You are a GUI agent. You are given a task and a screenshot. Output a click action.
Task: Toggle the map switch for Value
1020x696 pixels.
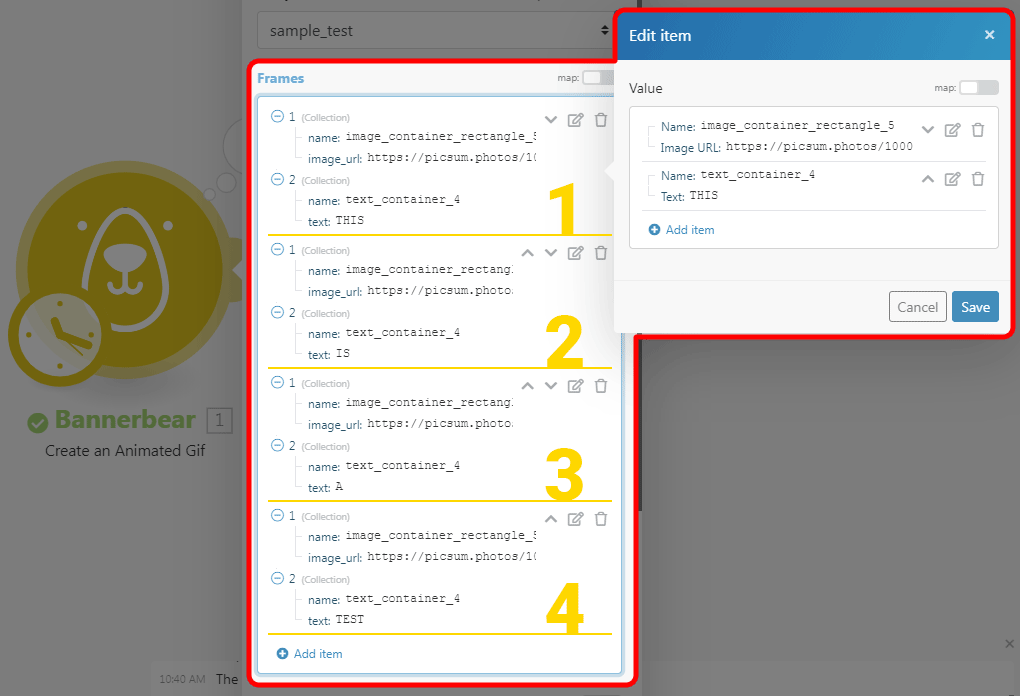coord(978,88)
